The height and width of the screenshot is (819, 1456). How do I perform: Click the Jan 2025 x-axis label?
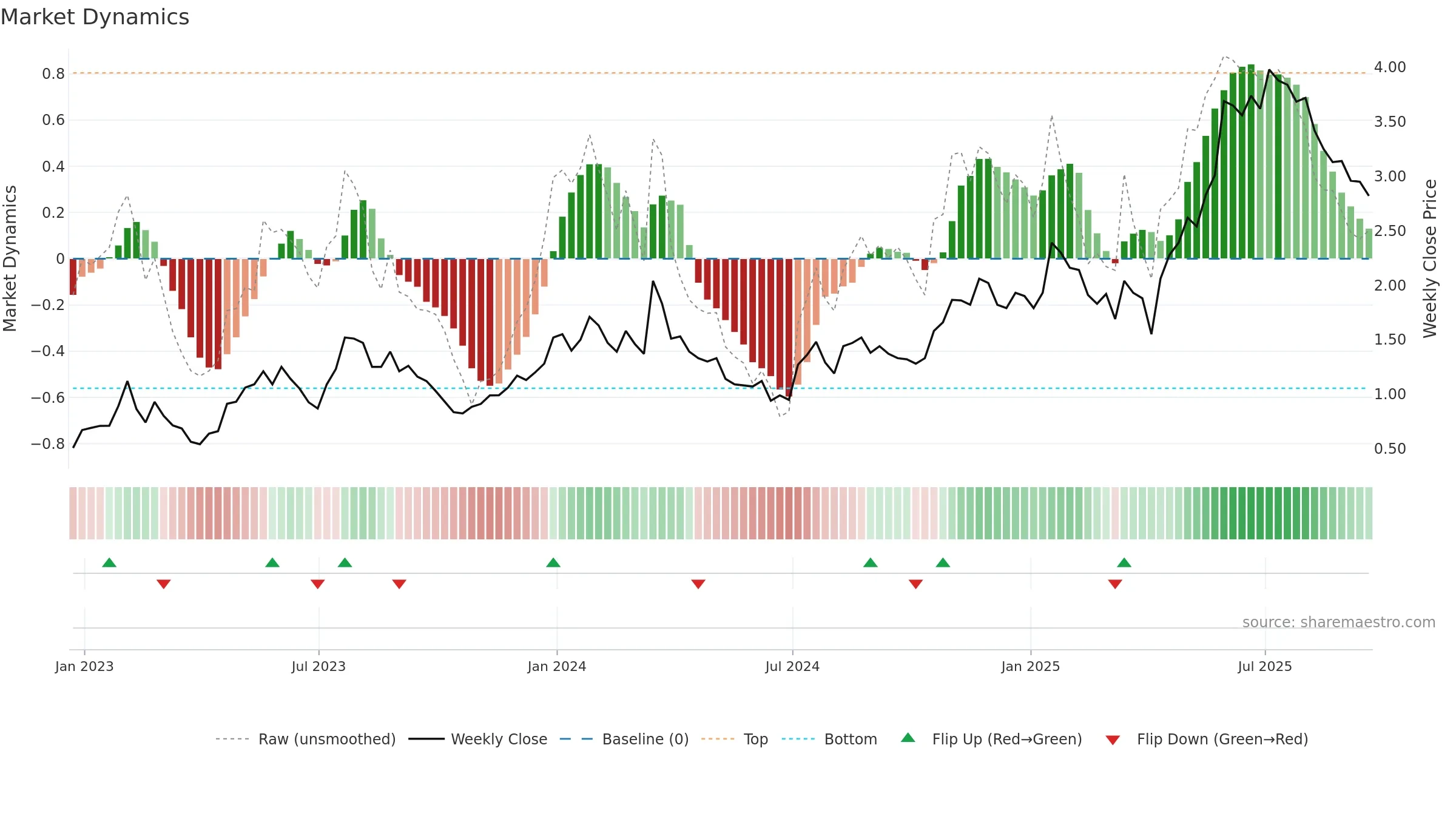(1031, 666)
